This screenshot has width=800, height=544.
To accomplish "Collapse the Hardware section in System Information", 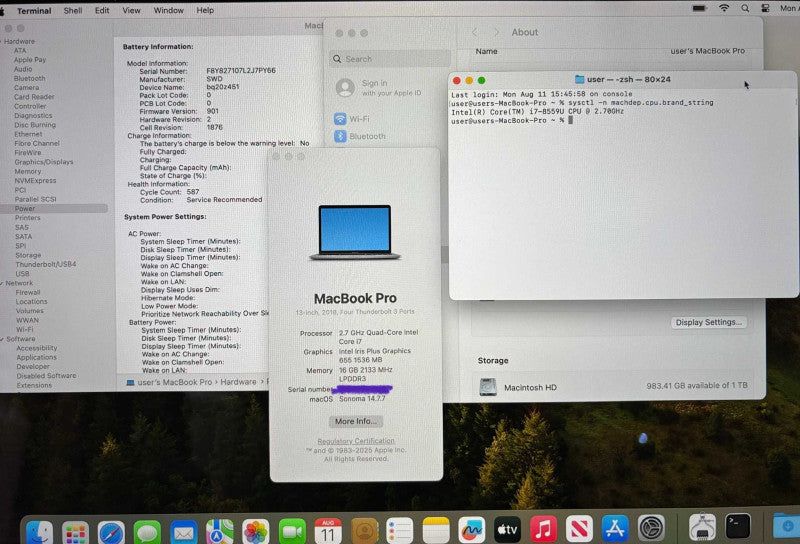I will pyautogui.click(x=2, y=41).
